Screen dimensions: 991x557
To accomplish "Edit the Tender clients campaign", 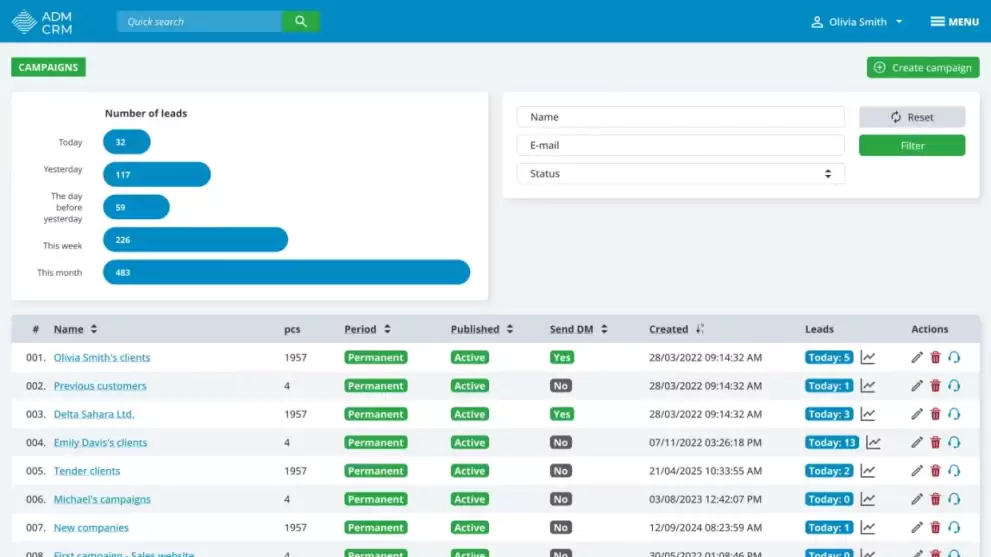I will point(916,471).
